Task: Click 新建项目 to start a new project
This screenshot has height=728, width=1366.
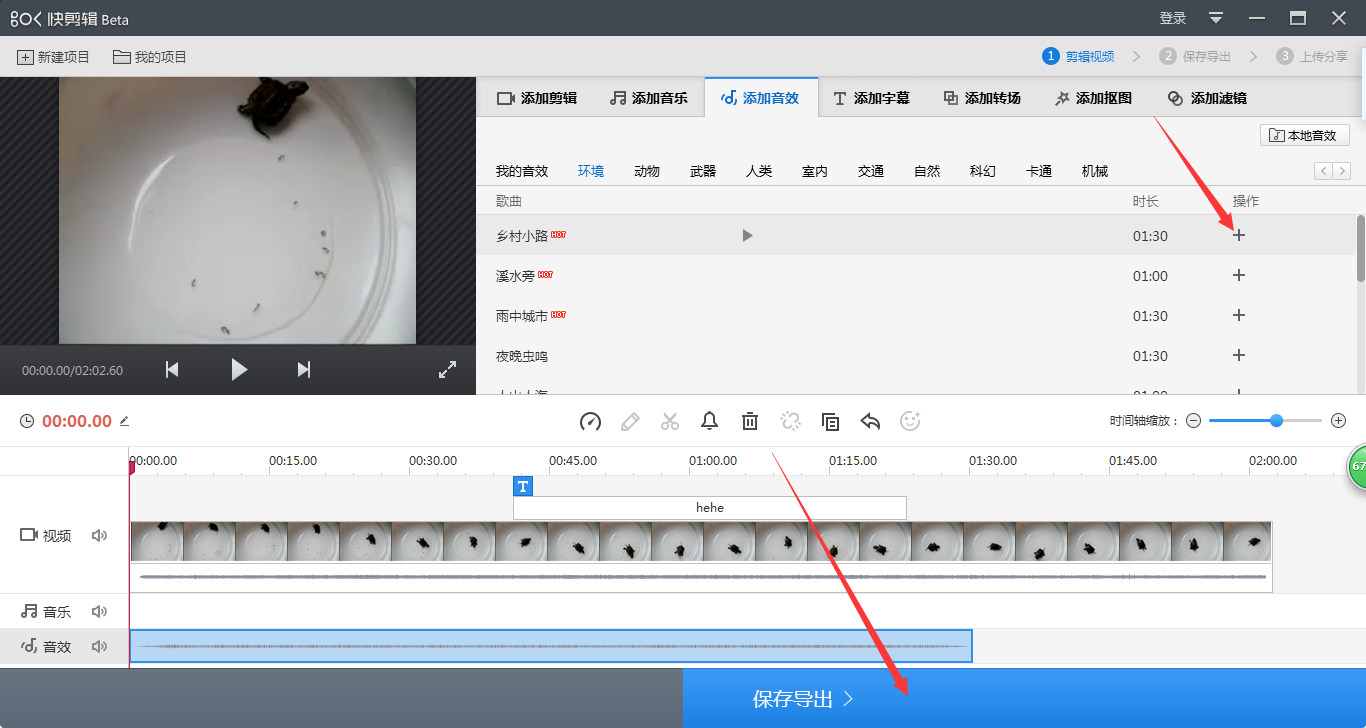Action: (x=53, y=57)
